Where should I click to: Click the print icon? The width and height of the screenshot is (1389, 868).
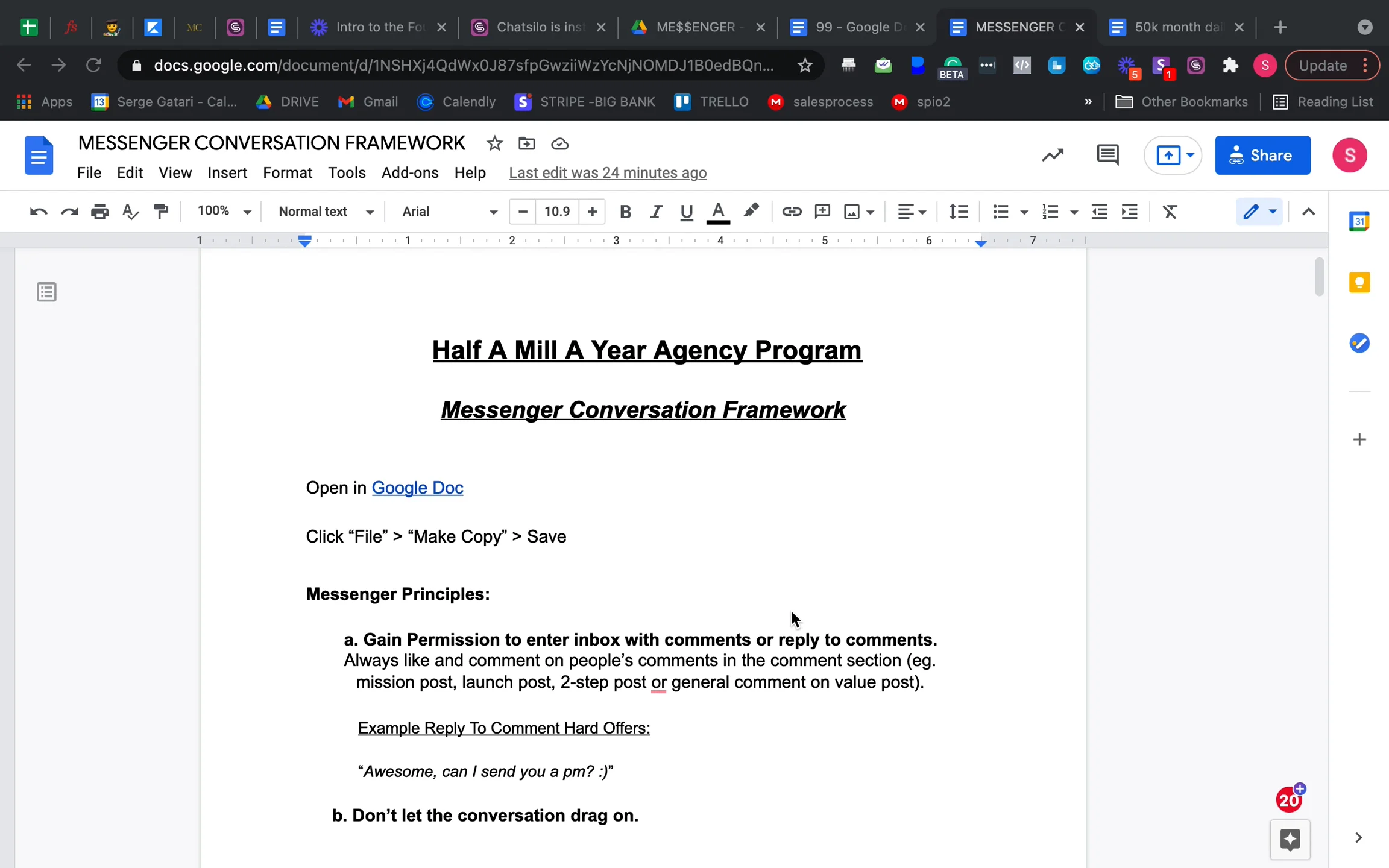tap(99, 212)
